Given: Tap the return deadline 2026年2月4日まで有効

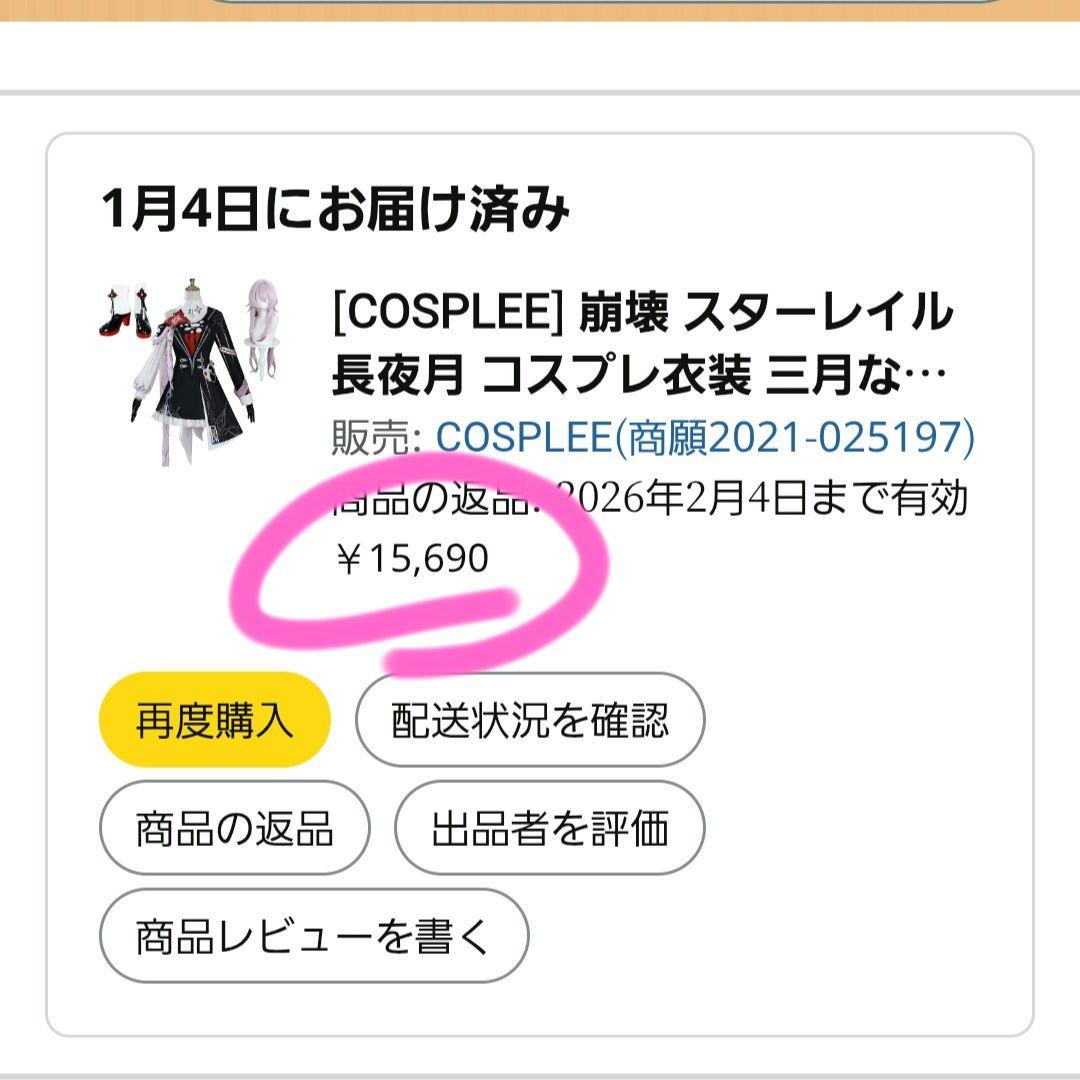Looking at the screenshot, I should coord(762,498).
